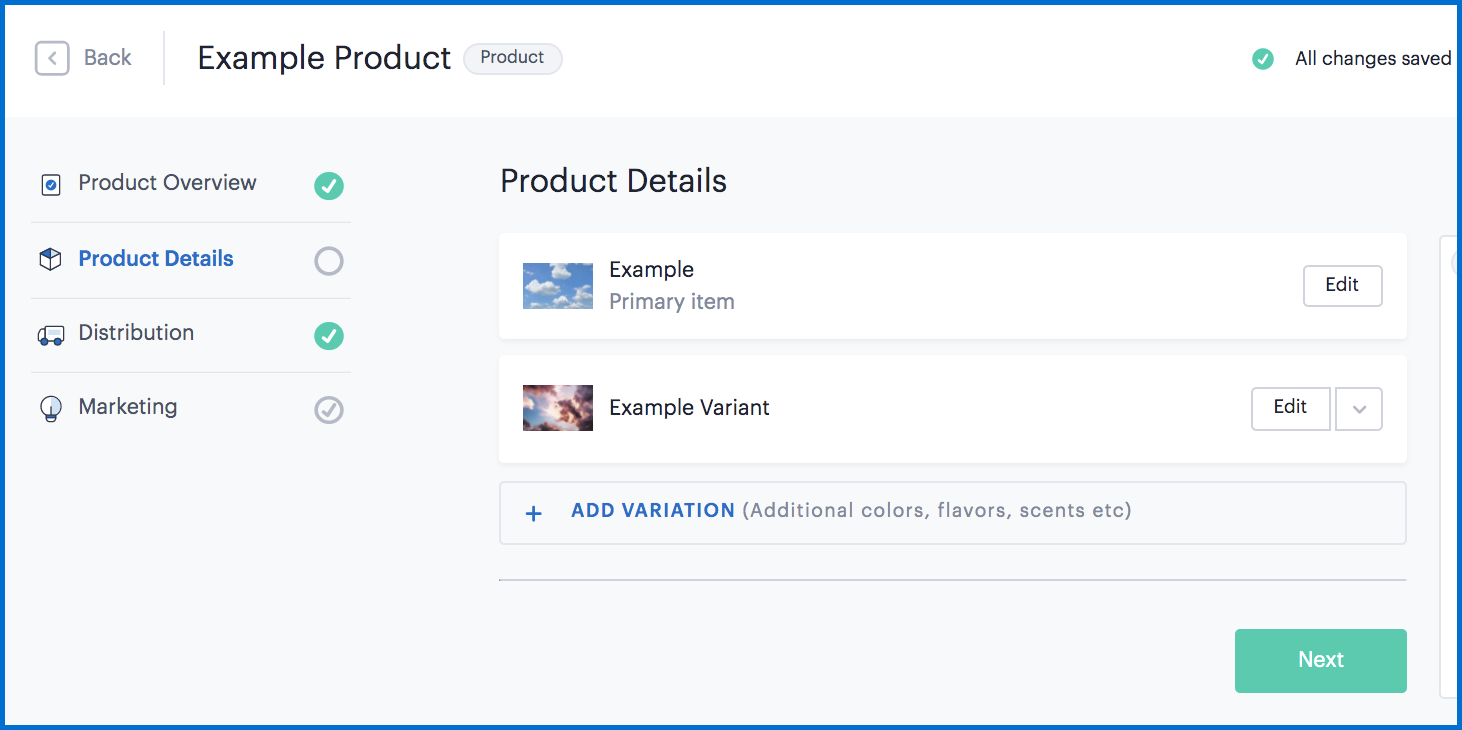Viewport: 1462px width, 730px height.
Task: Click the Product Overview clipboard icon
Action: tap(51, 185)
